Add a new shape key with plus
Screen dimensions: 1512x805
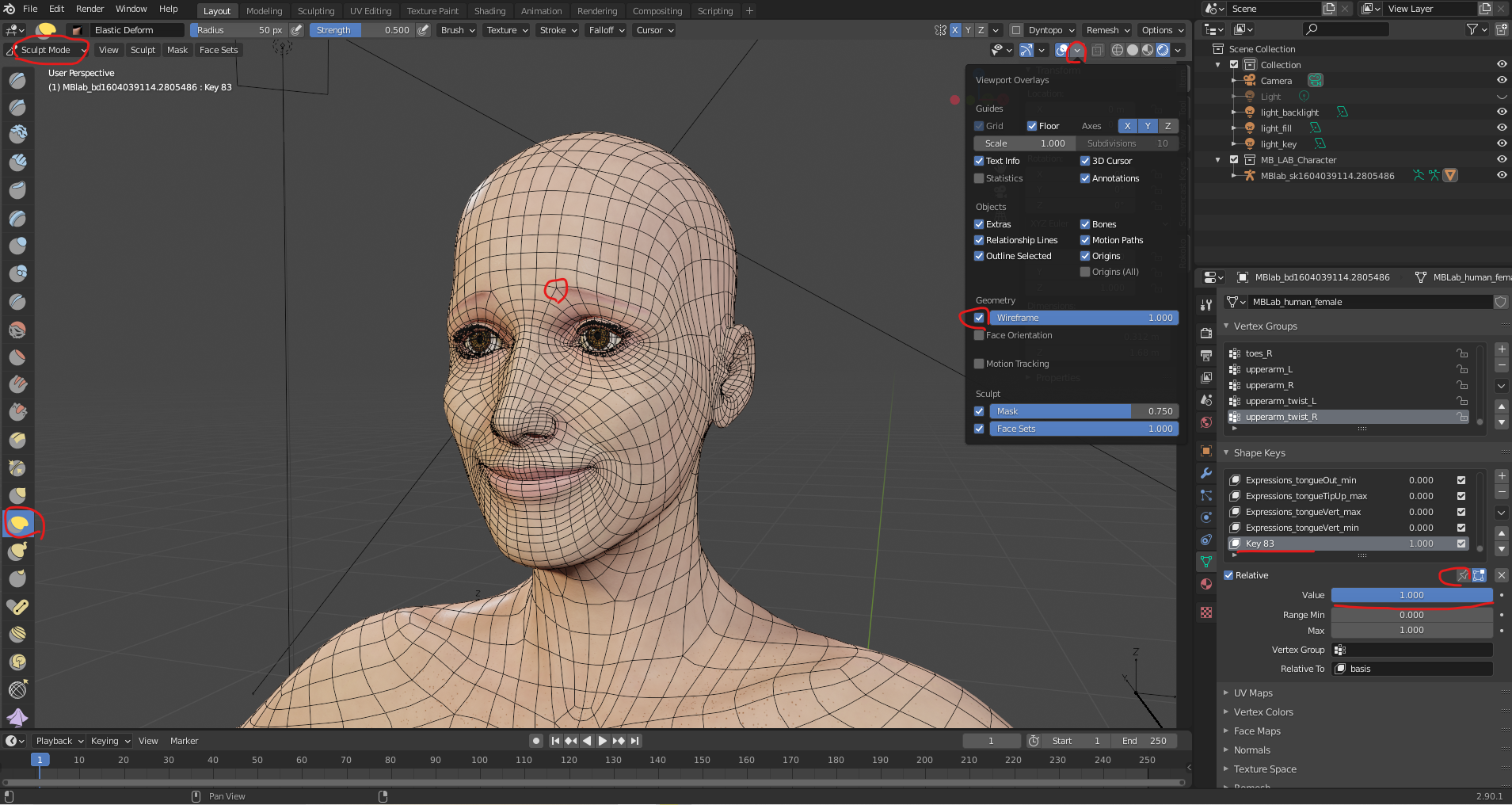1501,476
